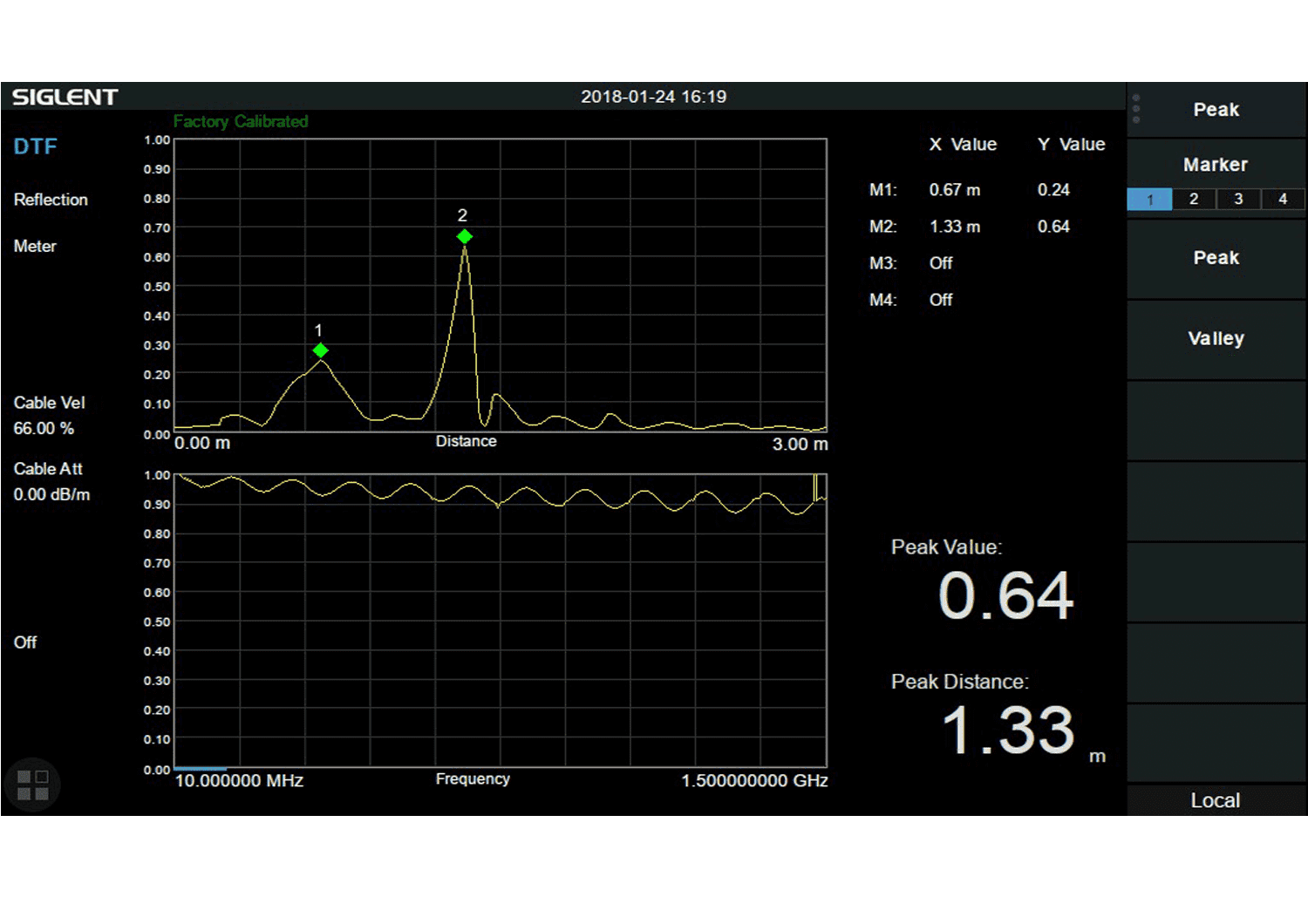Select marker 1 in Marker selector
Screen dimensions: 1308x924
[x=1149, y=200]
